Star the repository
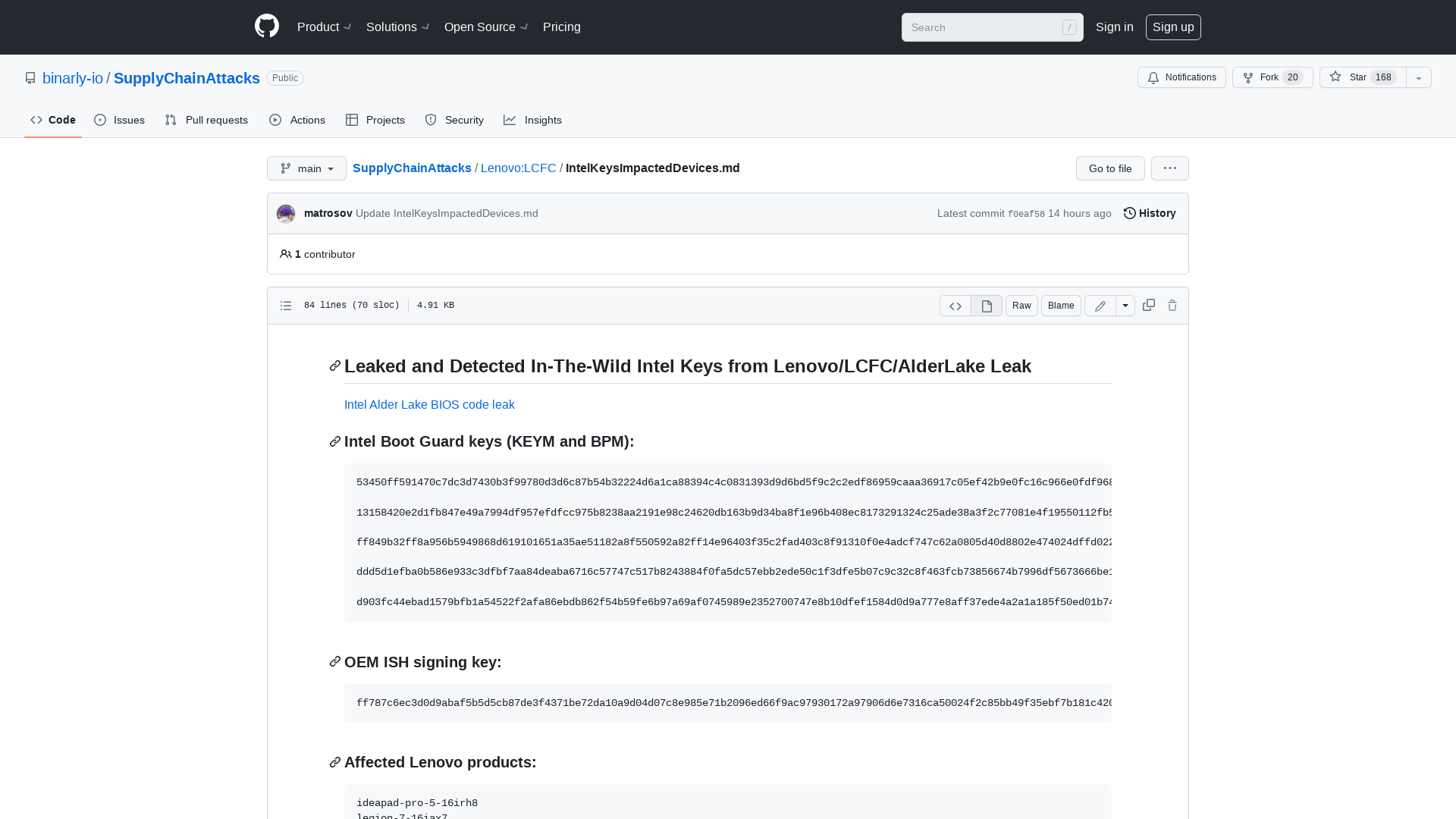This screenshot has width=1456, height=819. (x=1363, y=77)
